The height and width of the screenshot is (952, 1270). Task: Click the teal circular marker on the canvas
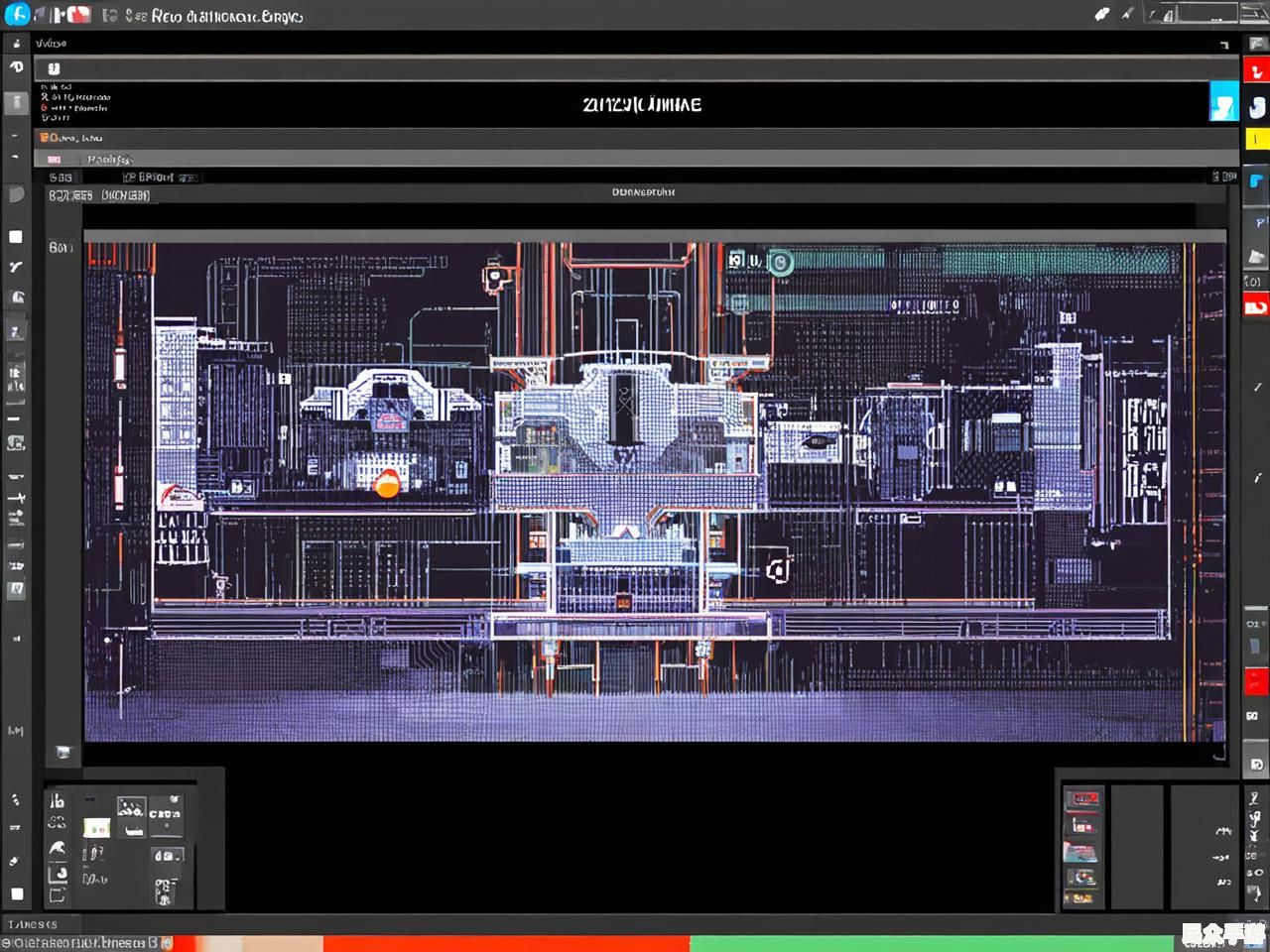coord(781,262)
